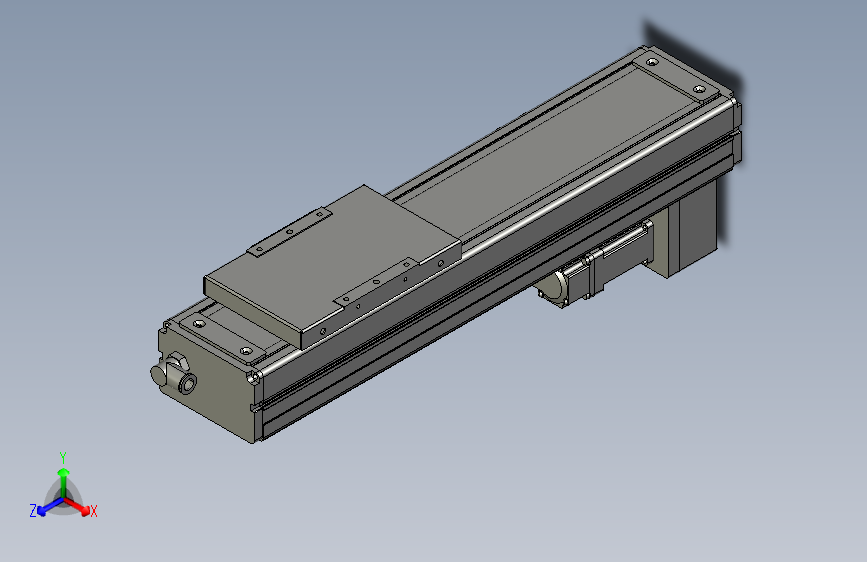Select the round fitting on the front end cap
Viewport: 867px width, 562px height.
point(173,371)
